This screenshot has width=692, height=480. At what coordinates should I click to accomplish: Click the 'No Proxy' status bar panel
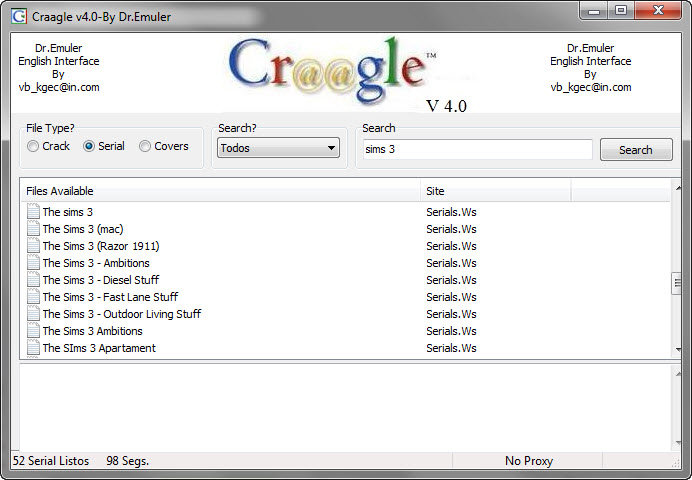coord(528,461)
